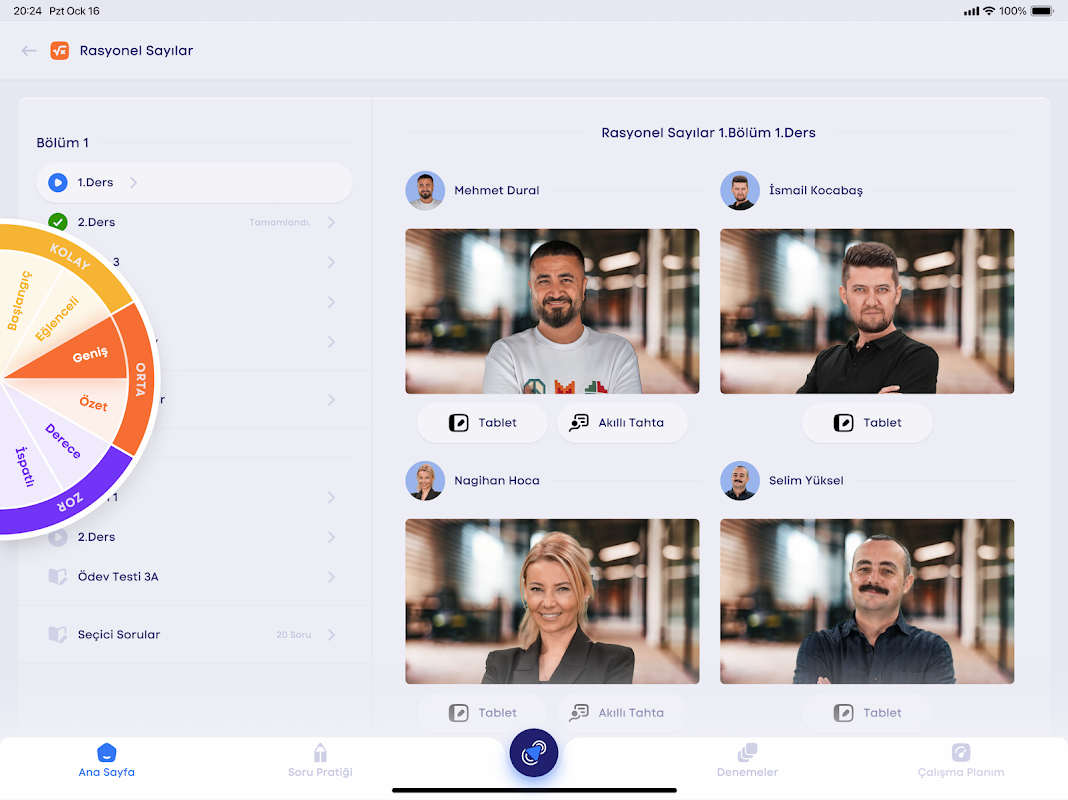Screen dimensions: 1068x800
Task: Open Nagihan Hoca's avatar
Action: [425, 481]
